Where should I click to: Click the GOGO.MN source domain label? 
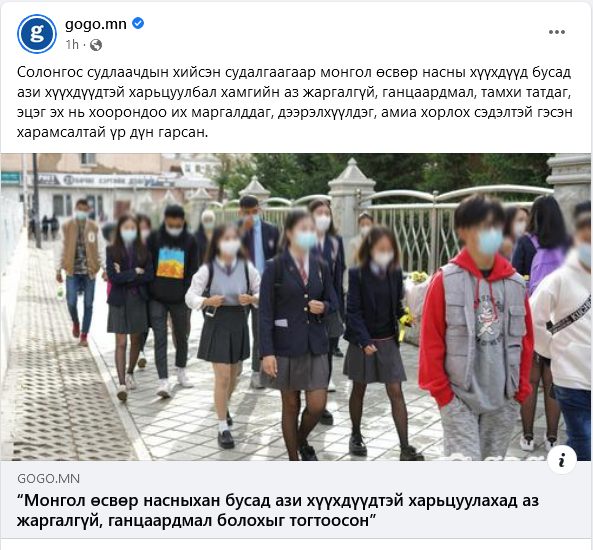pos(48,479)
